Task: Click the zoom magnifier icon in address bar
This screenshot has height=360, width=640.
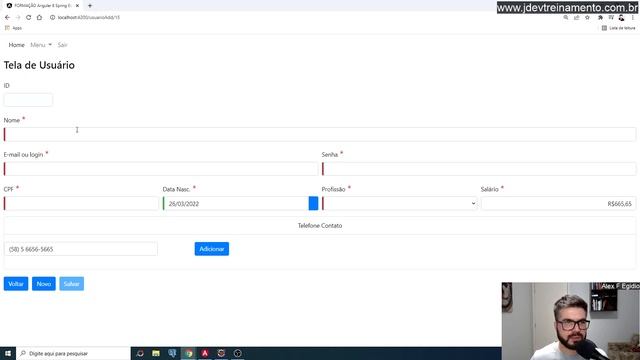Action: (x=566, y=18)
